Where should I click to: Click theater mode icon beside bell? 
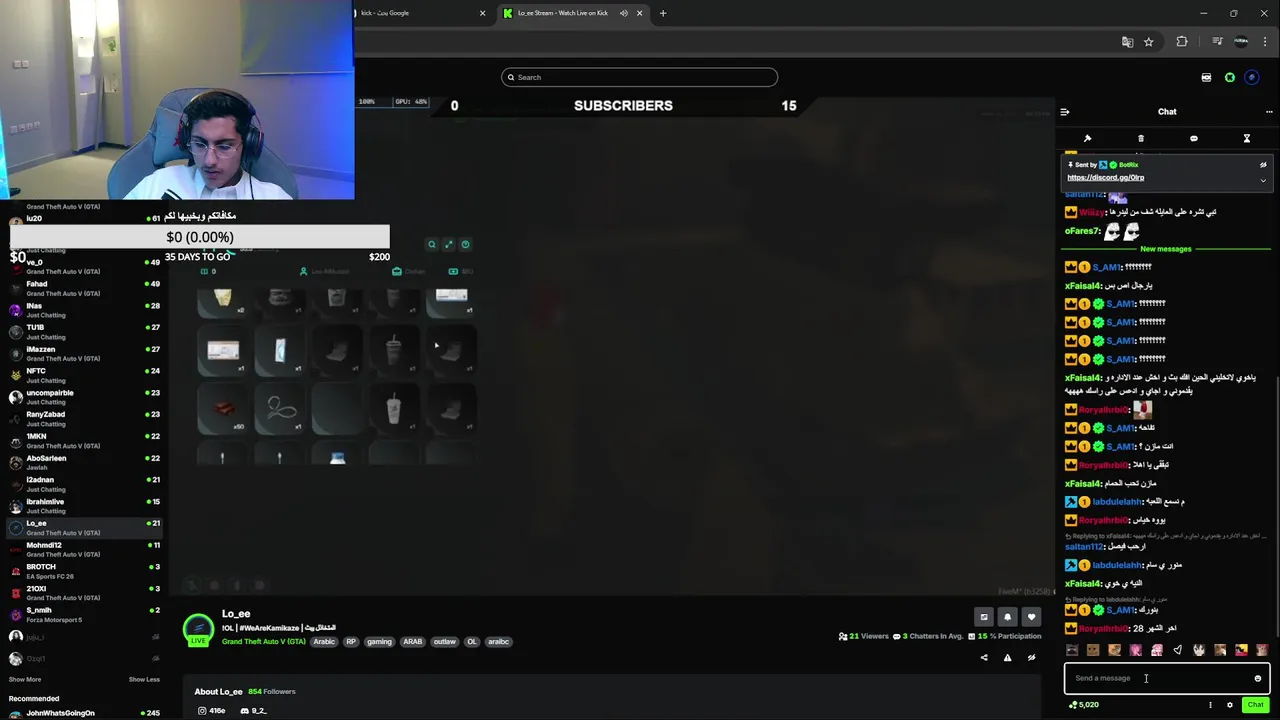984,617
